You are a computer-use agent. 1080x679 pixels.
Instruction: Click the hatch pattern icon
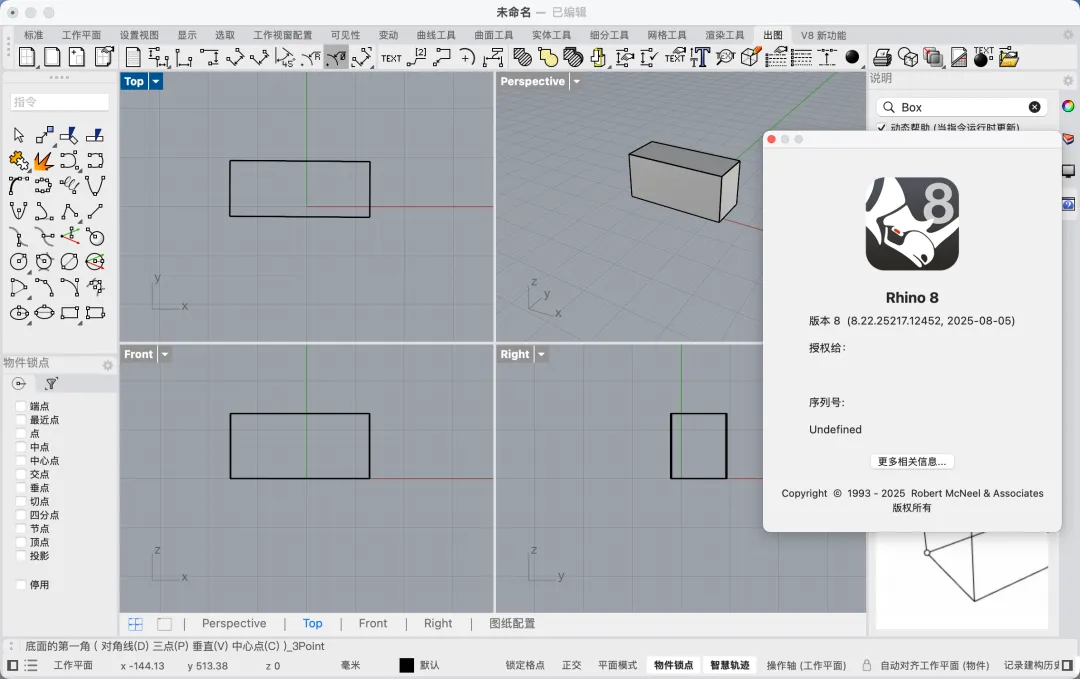coord(523,58)
